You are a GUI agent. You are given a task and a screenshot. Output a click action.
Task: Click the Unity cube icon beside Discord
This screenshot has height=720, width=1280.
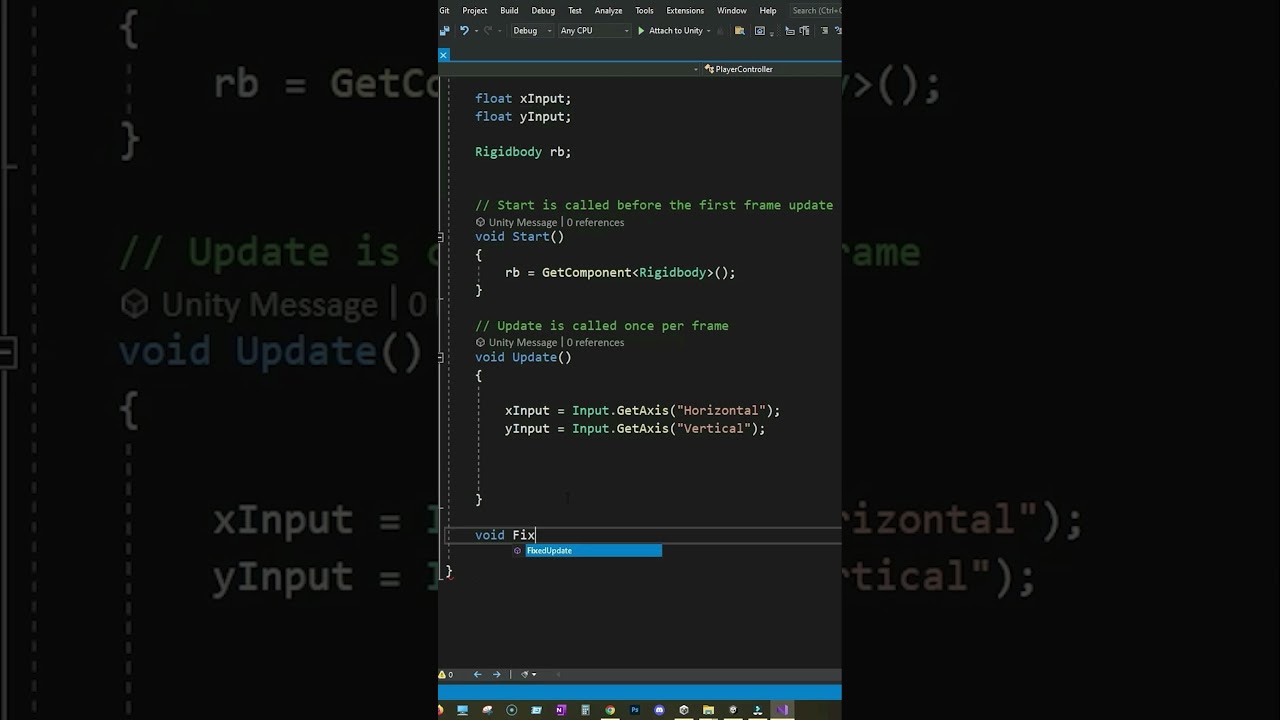coord(684,710)
